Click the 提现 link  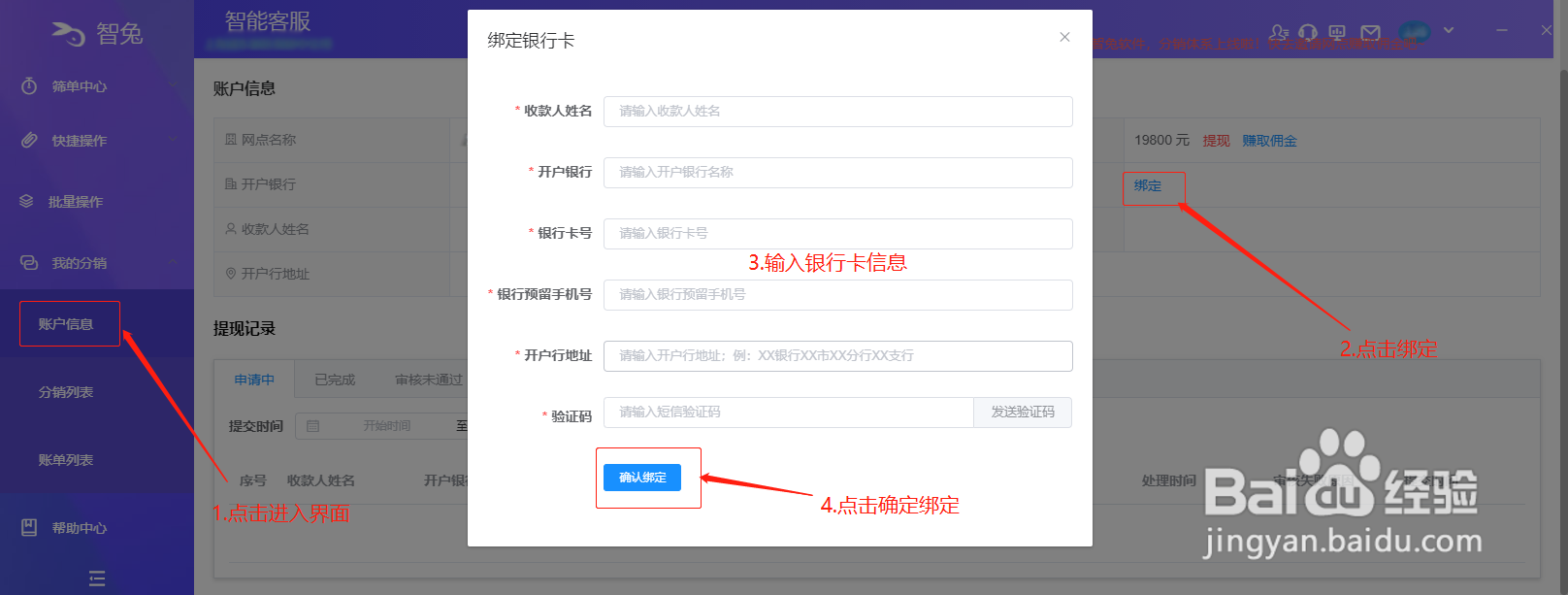(1217, 141)
